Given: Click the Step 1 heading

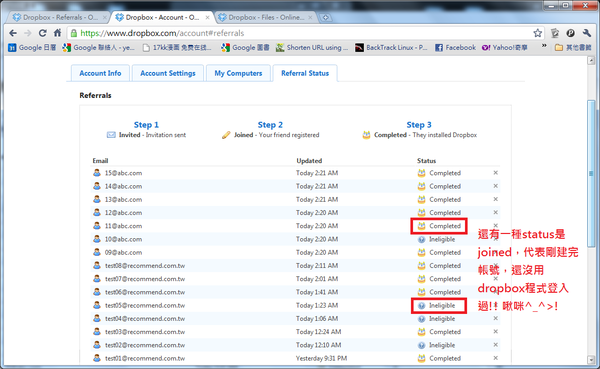Looking at the screenshot, I should (x=146, y=125).
